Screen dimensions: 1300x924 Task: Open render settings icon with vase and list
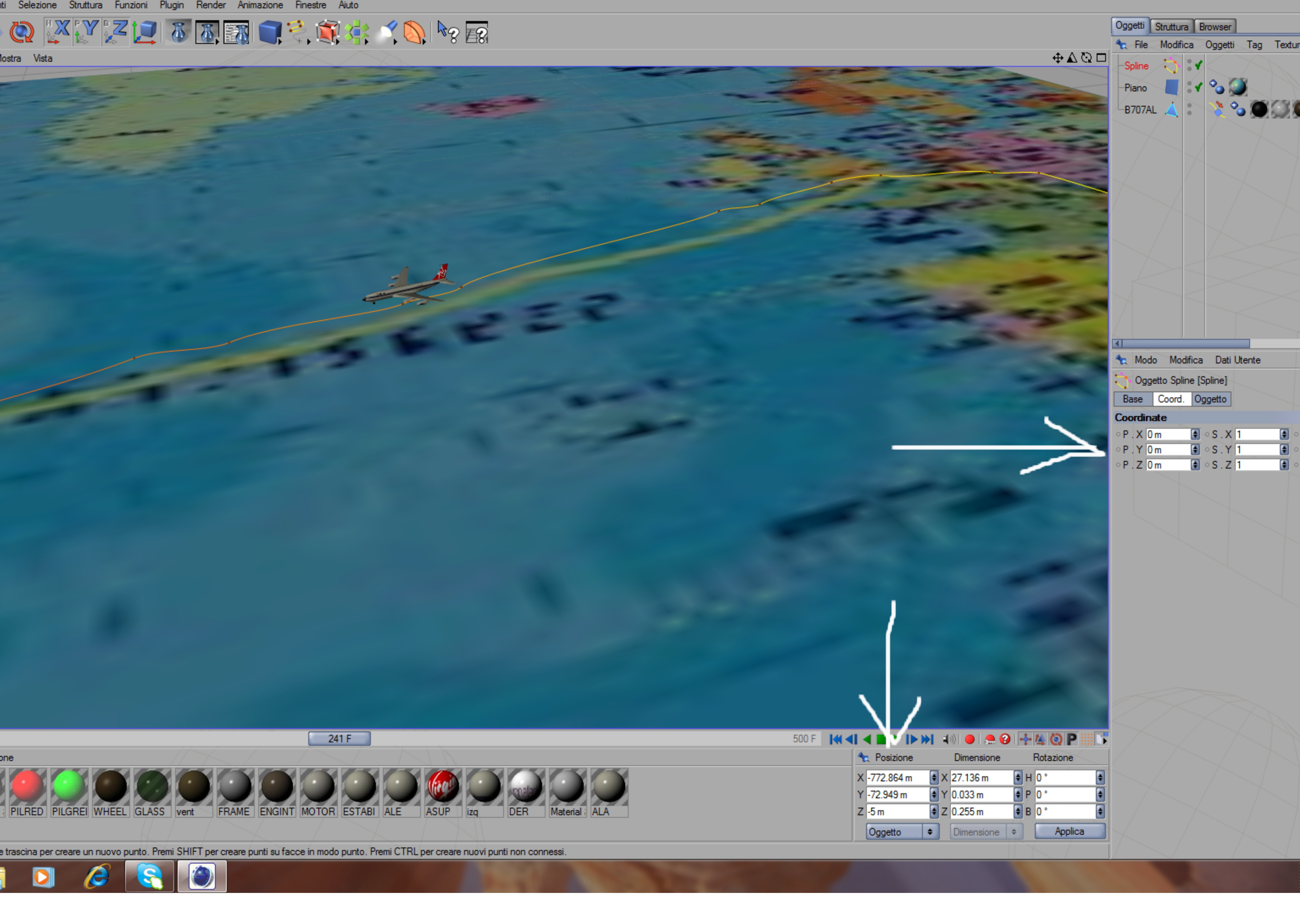[x=236, y=32]
